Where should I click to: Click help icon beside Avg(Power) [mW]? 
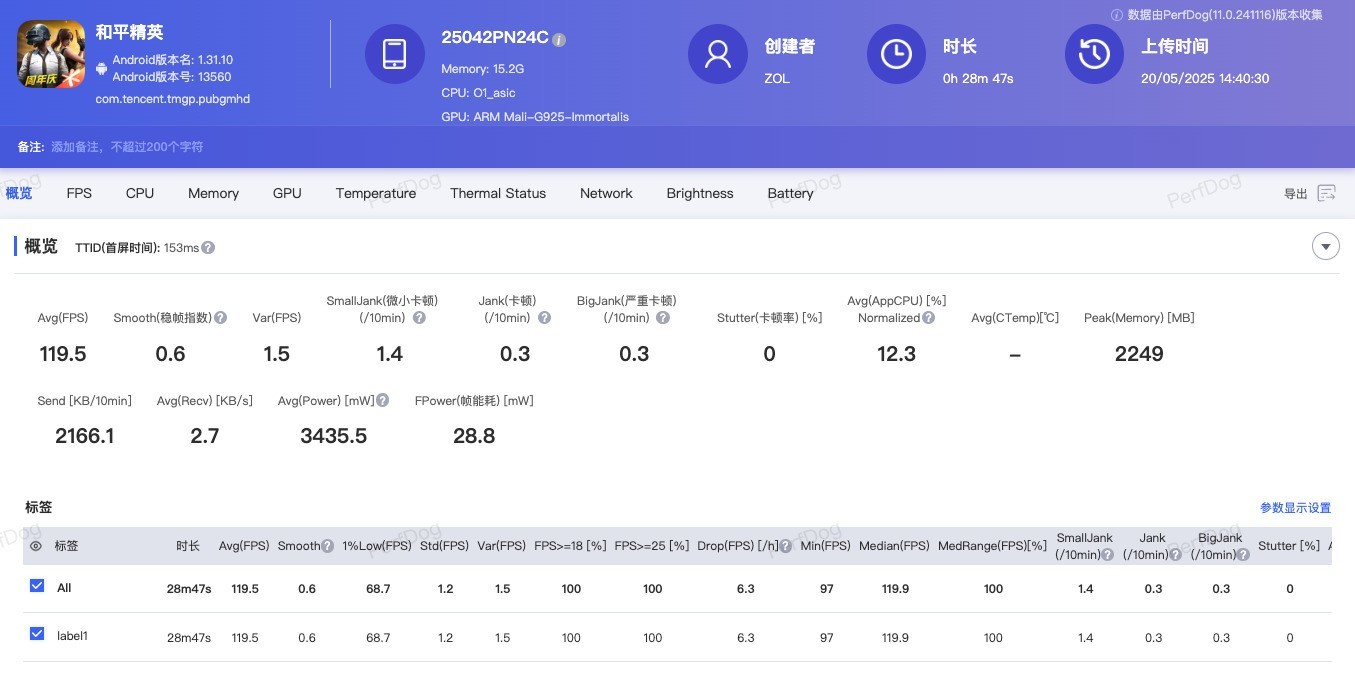pyautogui.click(x=382, y=401)
